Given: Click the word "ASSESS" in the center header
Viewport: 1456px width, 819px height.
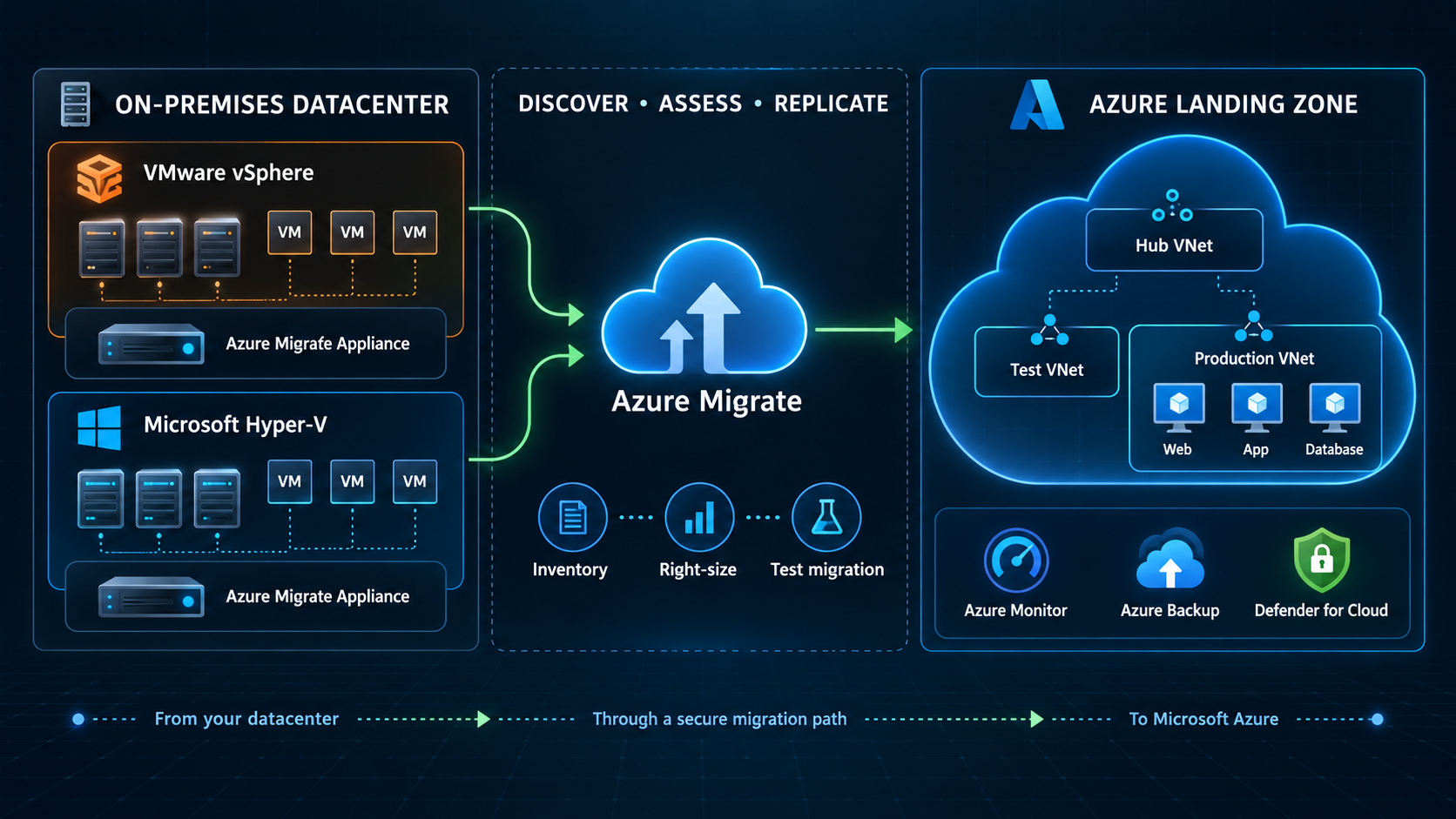Looking at the screenshot, I should tap(700, 104).
